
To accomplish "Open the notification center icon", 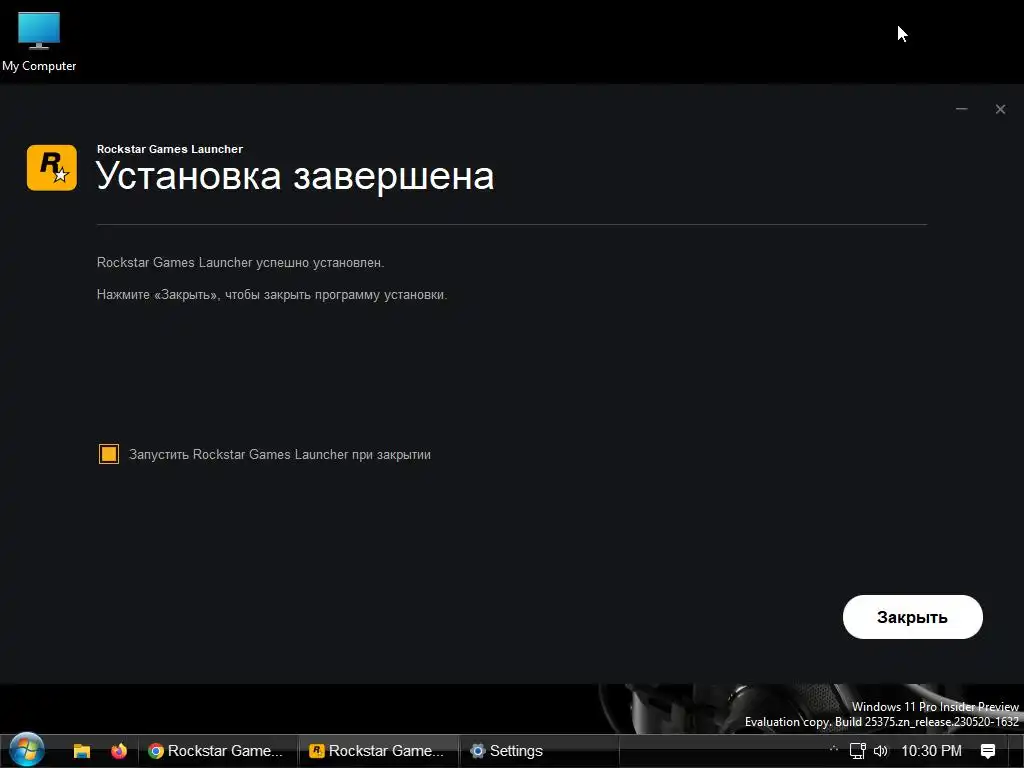I will coord(988,752).
